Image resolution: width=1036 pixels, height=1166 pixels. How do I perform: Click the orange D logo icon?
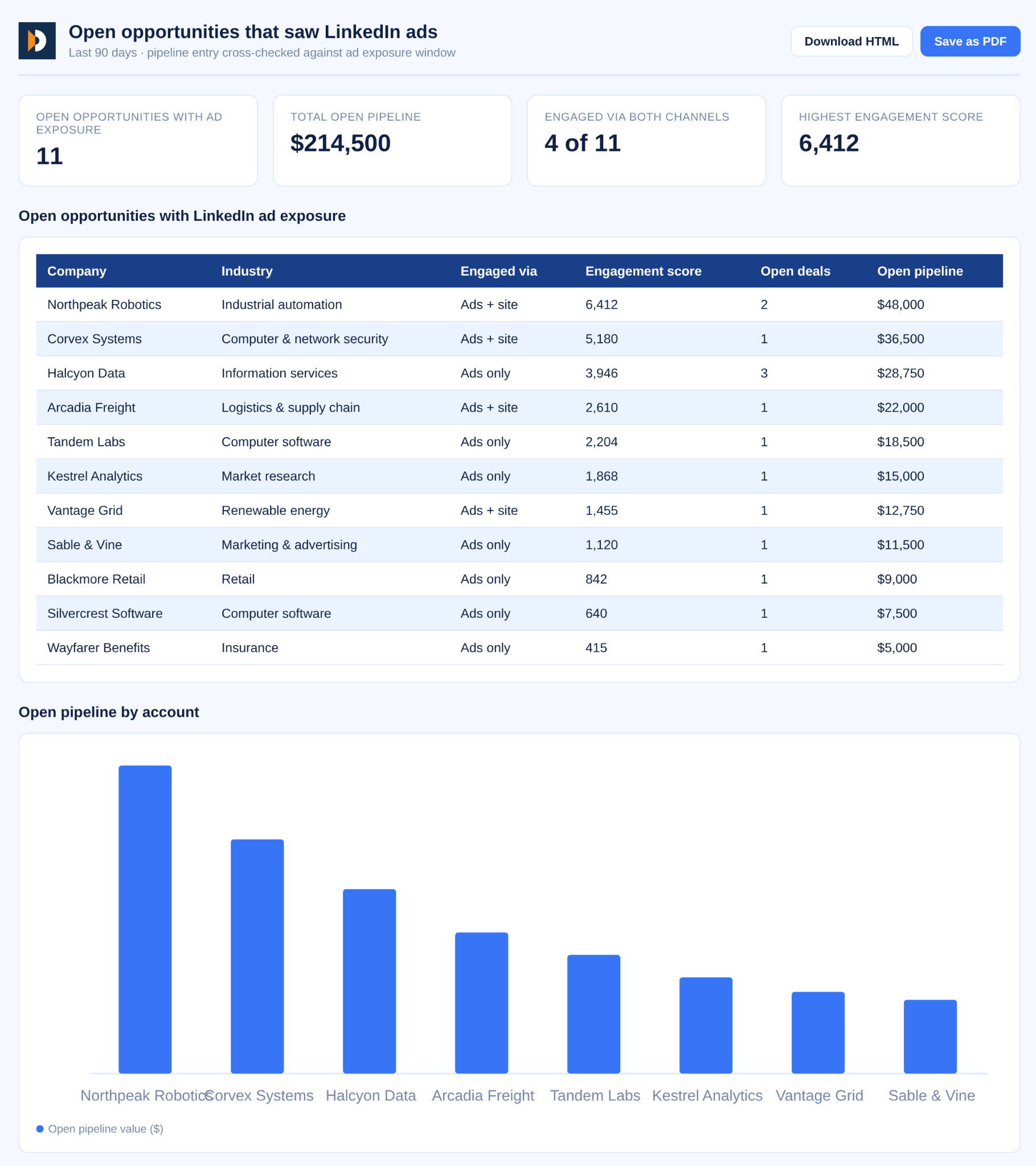pos(37,41)
